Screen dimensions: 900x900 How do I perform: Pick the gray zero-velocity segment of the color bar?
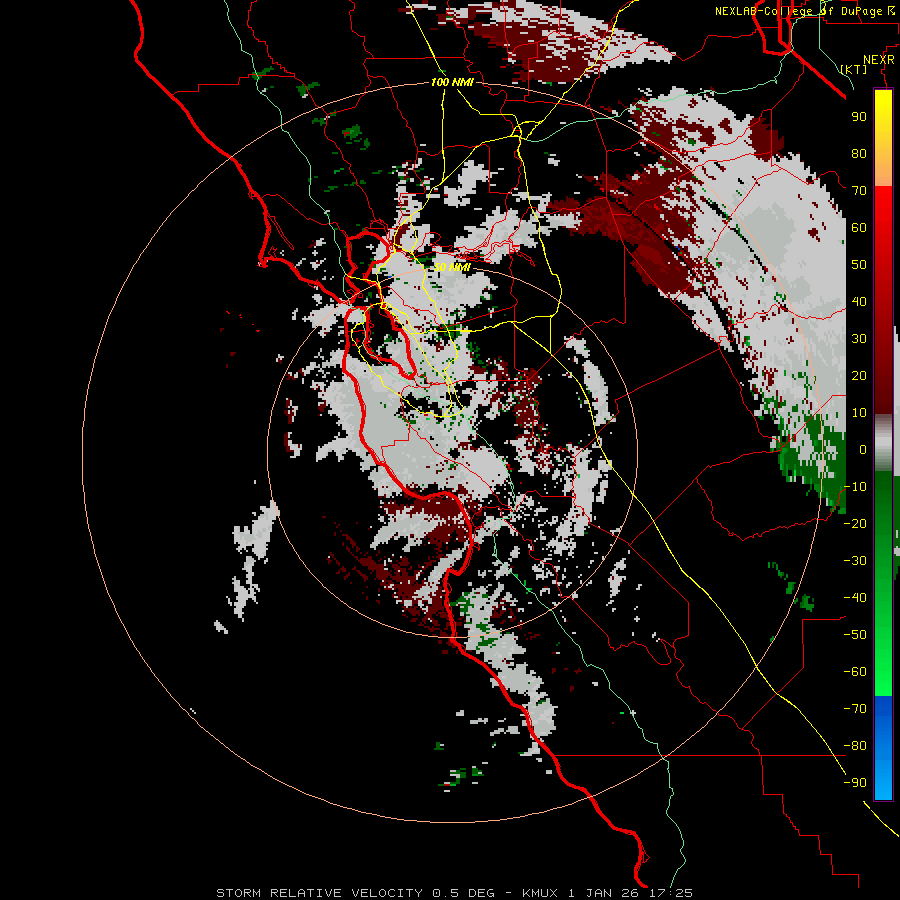pos(883,443)
